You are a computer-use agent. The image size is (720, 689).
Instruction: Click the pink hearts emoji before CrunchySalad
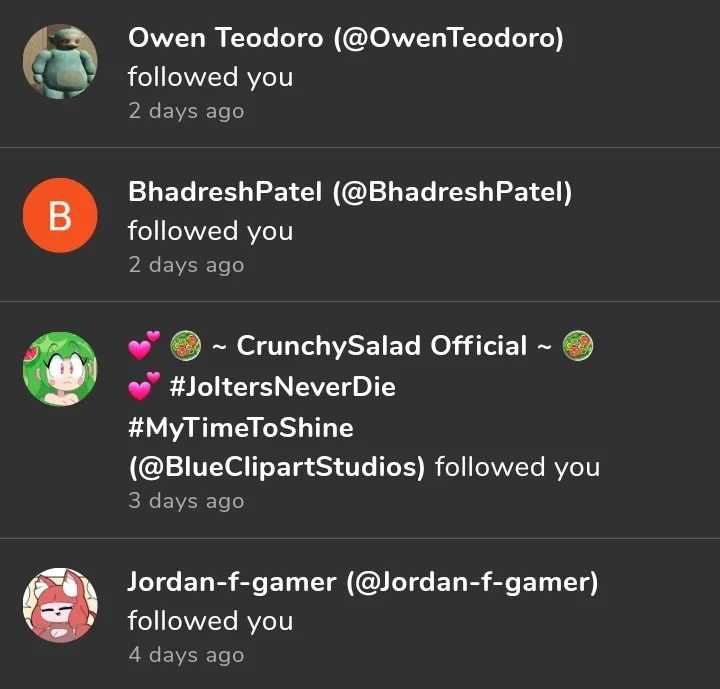click(144, 345)
